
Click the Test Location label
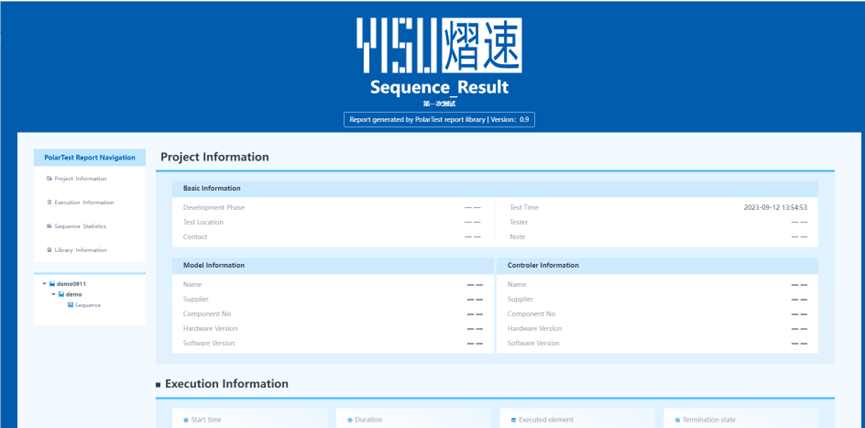tap(203, 222)
